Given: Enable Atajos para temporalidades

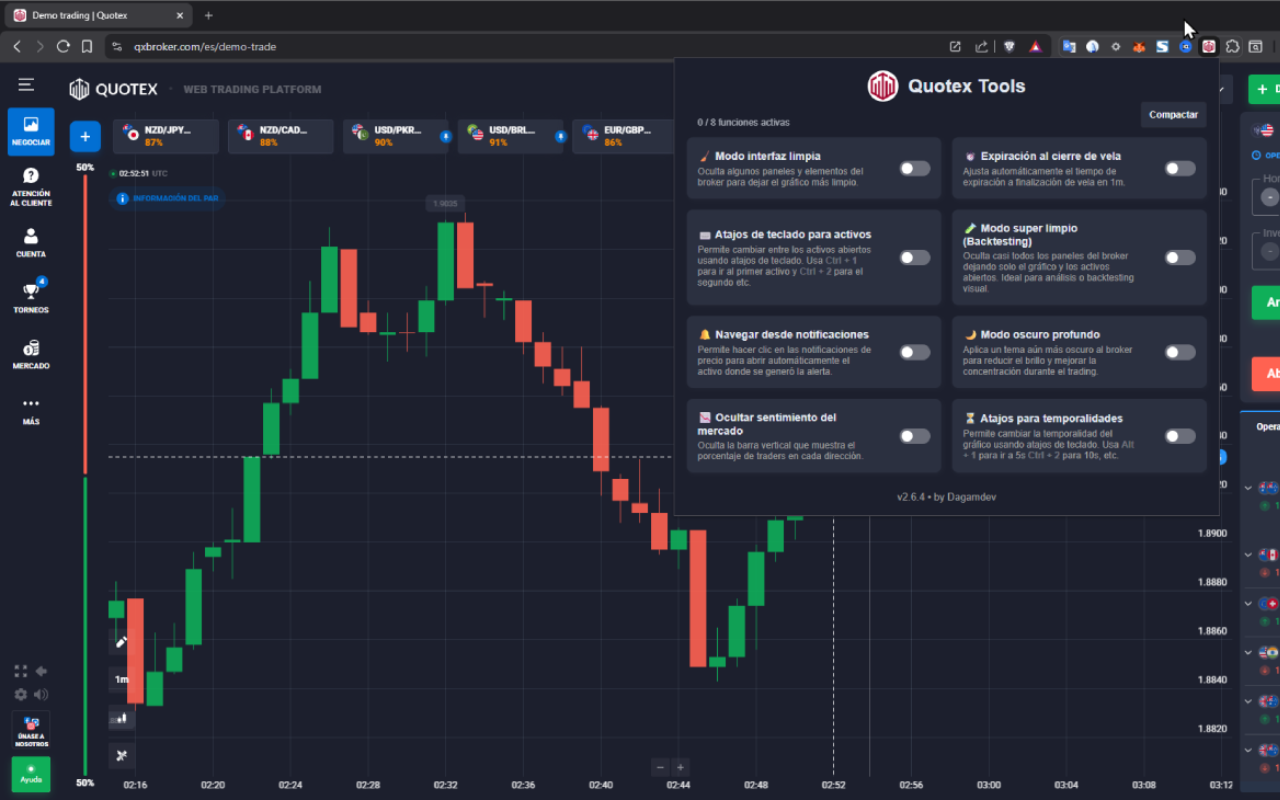Looking at the screenshot, I should [x=1180, y=436].
